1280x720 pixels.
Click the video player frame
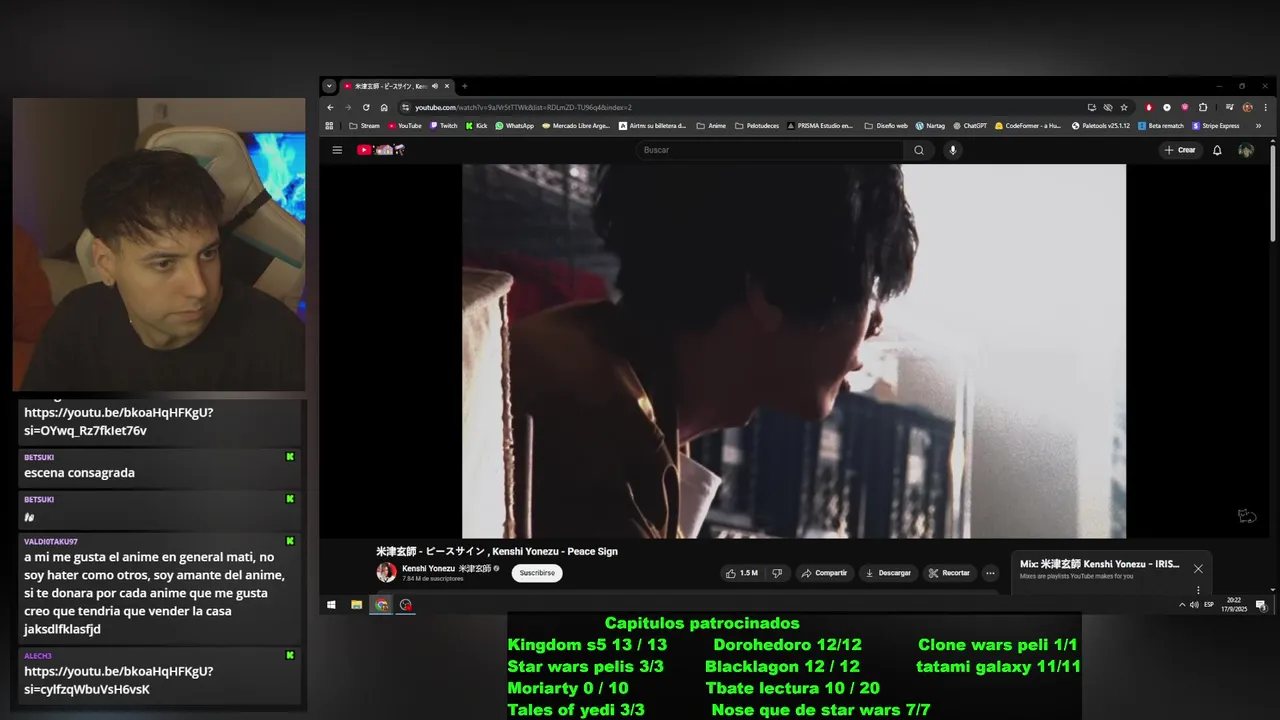click(794, 351)
